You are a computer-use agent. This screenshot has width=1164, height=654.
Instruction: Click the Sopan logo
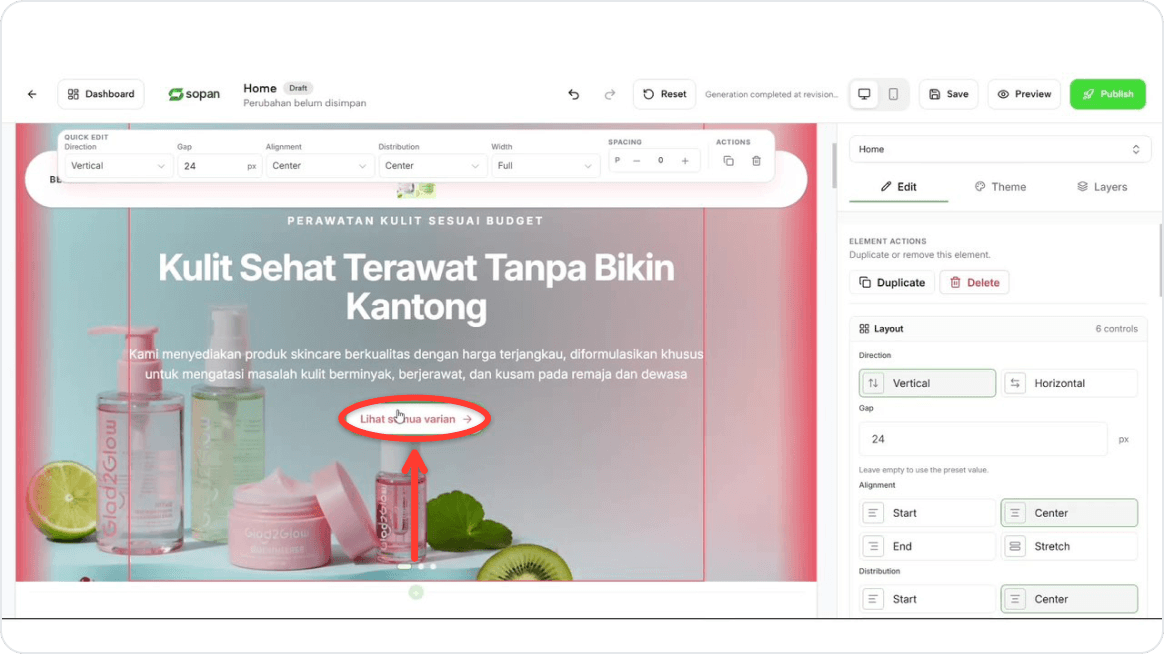point(194,94)
